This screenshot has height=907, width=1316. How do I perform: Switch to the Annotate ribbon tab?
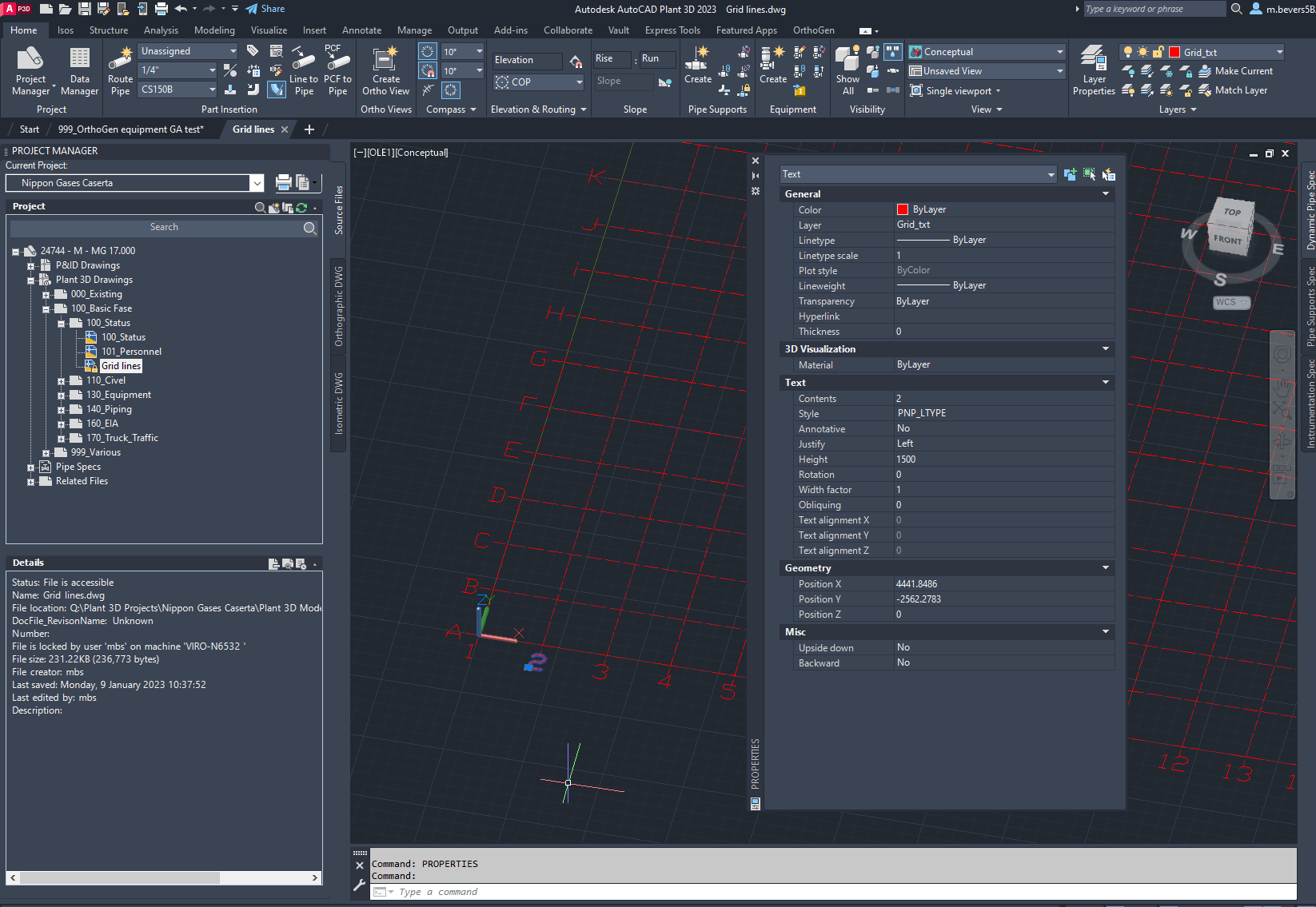361,30
